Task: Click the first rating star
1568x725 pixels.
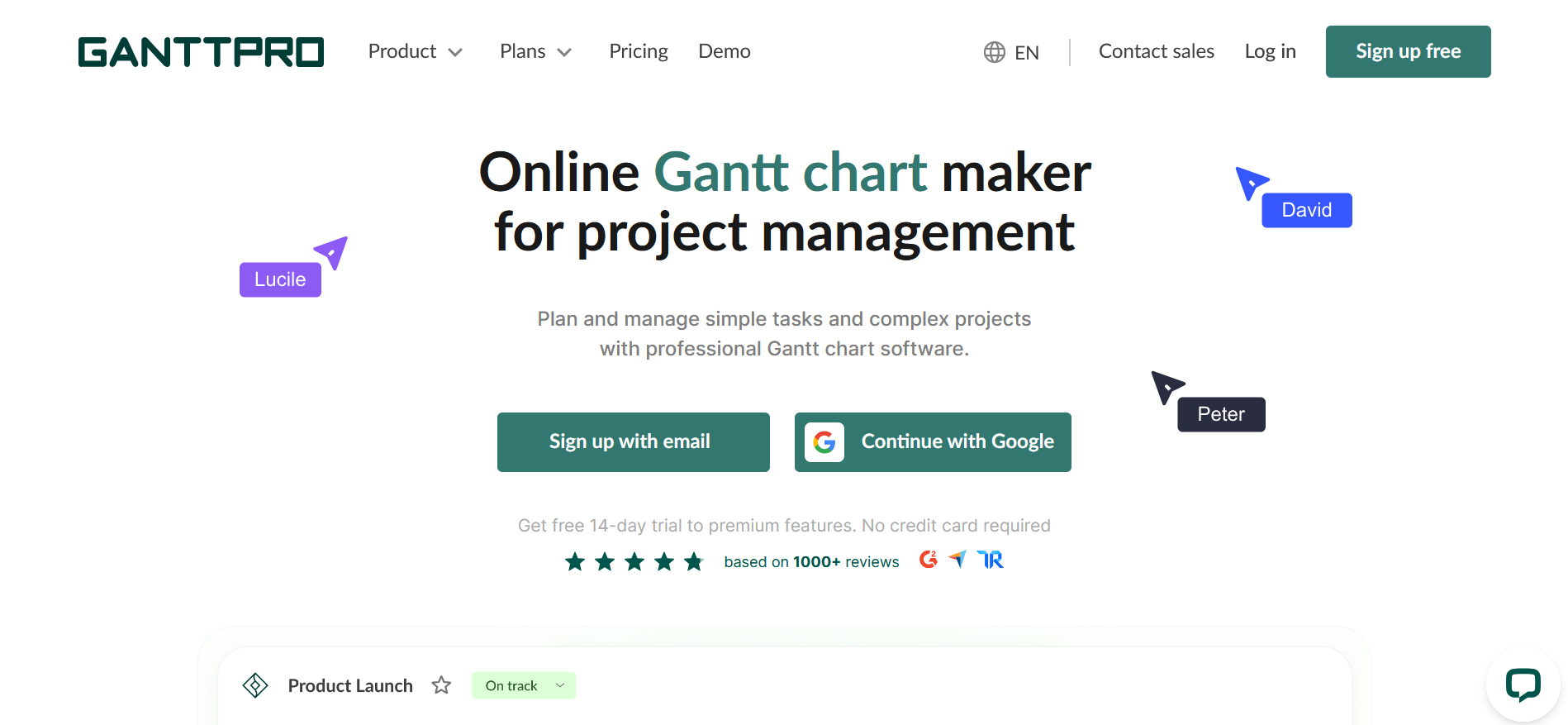Action: click(575, 562)
